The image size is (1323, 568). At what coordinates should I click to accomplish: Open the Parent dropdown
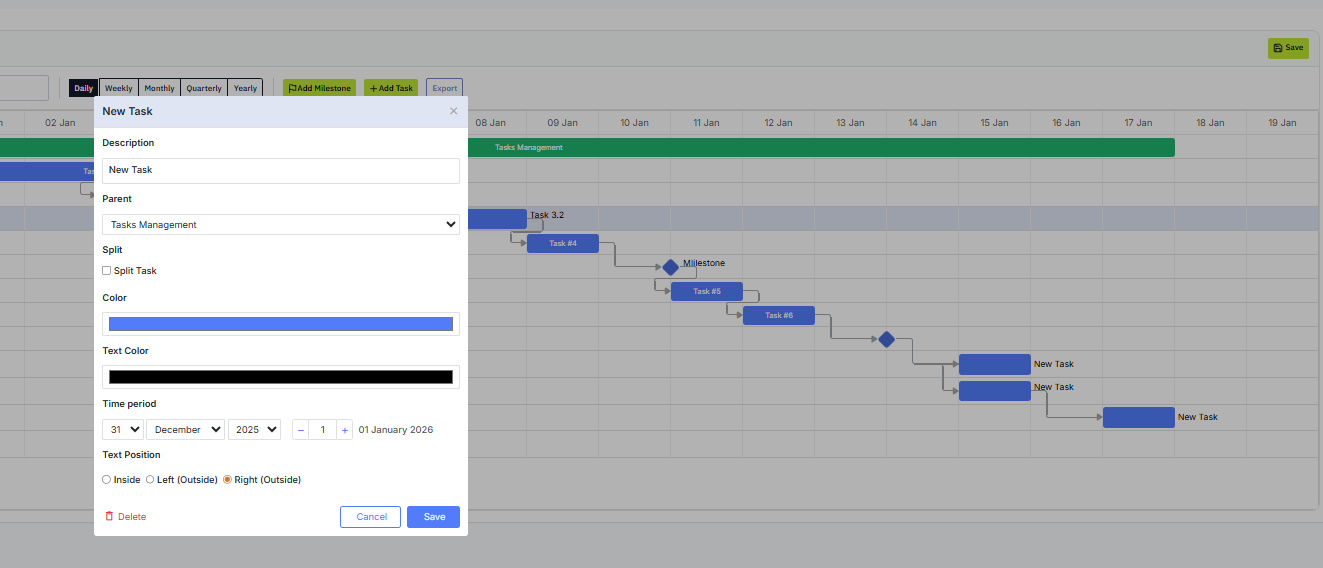281,225
